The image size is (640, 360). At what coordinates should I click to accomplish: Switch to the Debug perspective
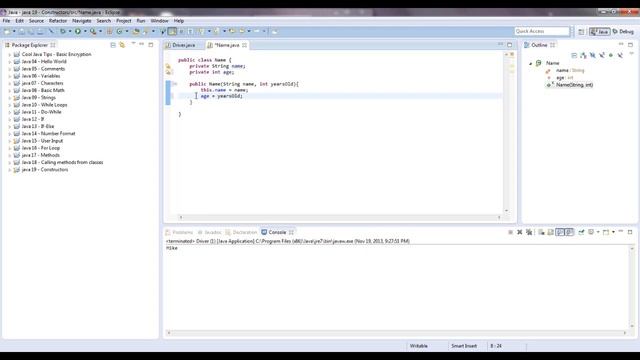click(623, 31)
